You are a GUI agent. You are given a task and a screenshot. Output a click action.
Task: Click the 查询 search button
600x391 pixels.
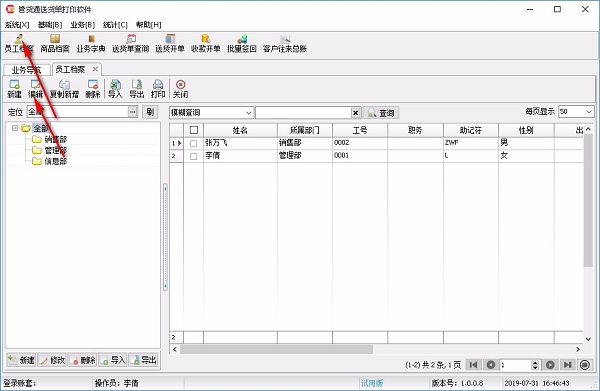pos(381,112)
